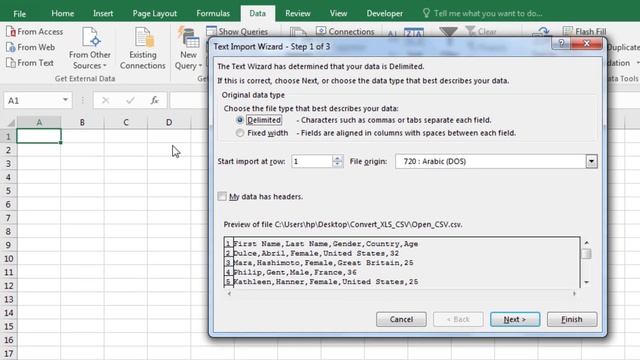This screenshot has height=360, width=640.
Task: Select the Fixed width radio option
Action: coord(240,133)
